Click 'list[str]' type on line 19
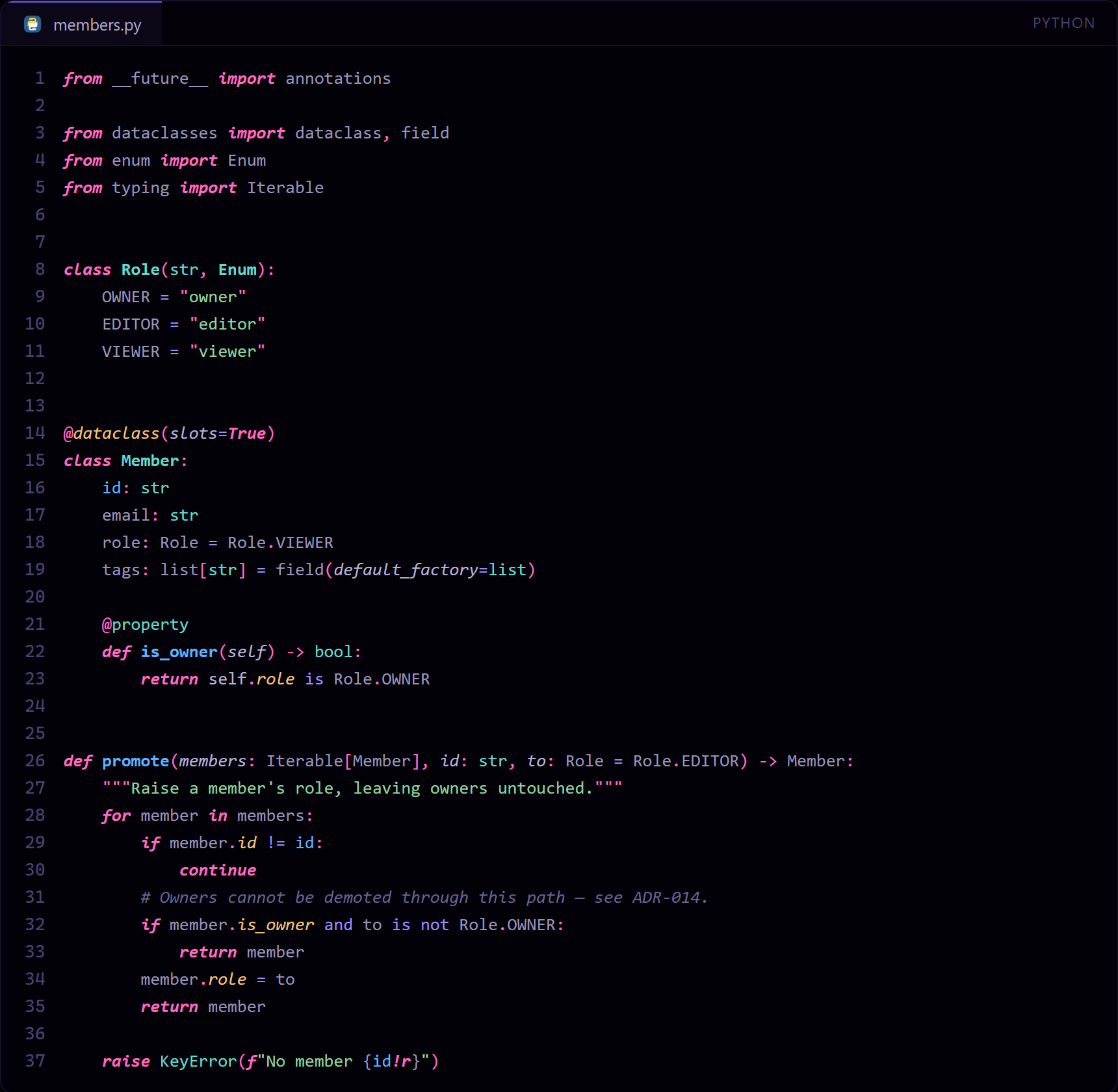The width and height of the screenshot is (1118, 1092). click(203, 570)
